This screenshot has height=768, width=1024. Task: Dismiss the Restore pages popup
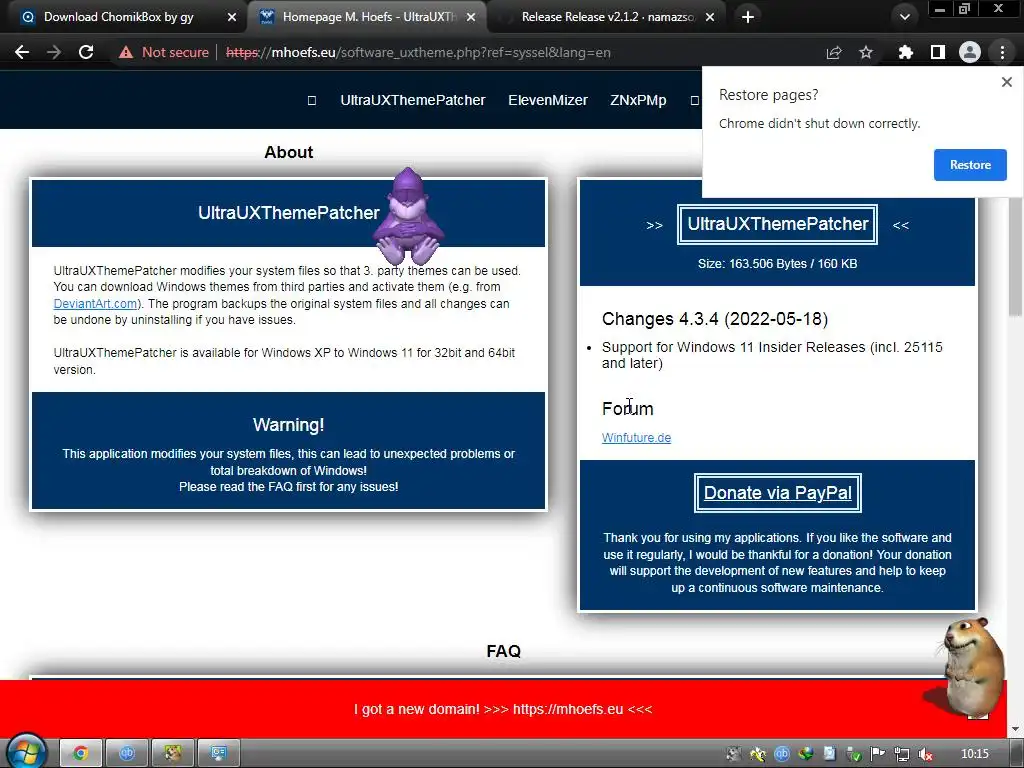1006,82
